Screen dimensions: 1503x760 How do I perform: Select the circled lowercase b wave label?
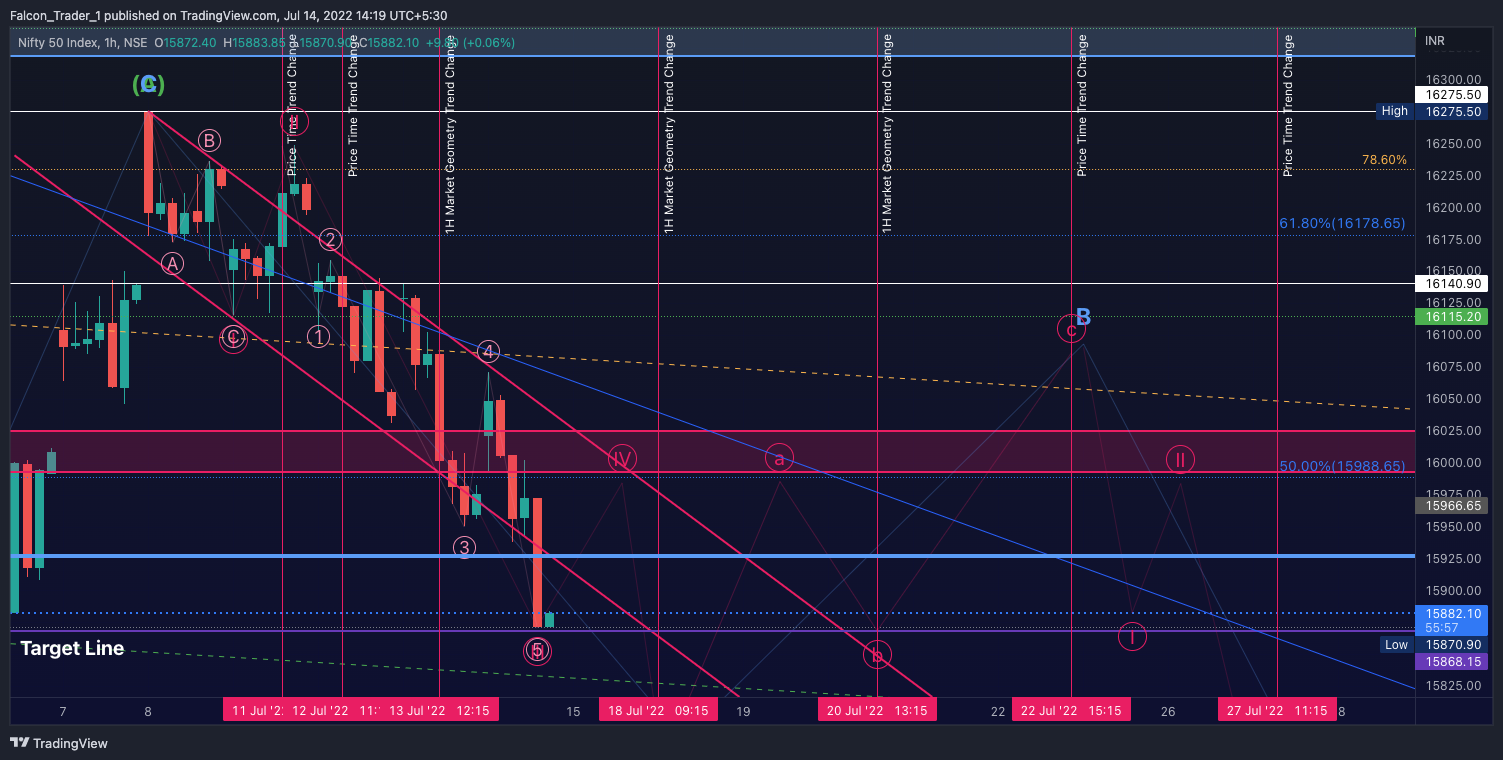click(877, 655)
